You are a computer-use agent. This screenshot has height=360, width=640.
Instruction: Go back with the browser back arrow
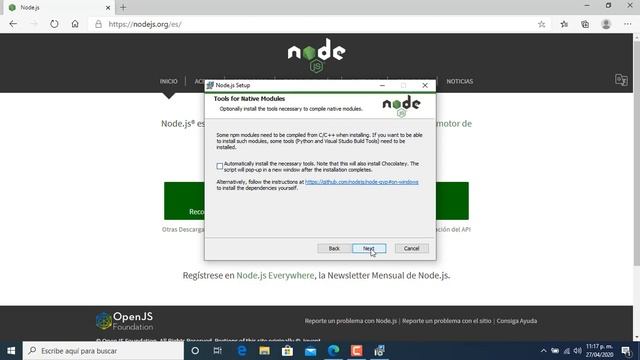[x=13, y=24]
